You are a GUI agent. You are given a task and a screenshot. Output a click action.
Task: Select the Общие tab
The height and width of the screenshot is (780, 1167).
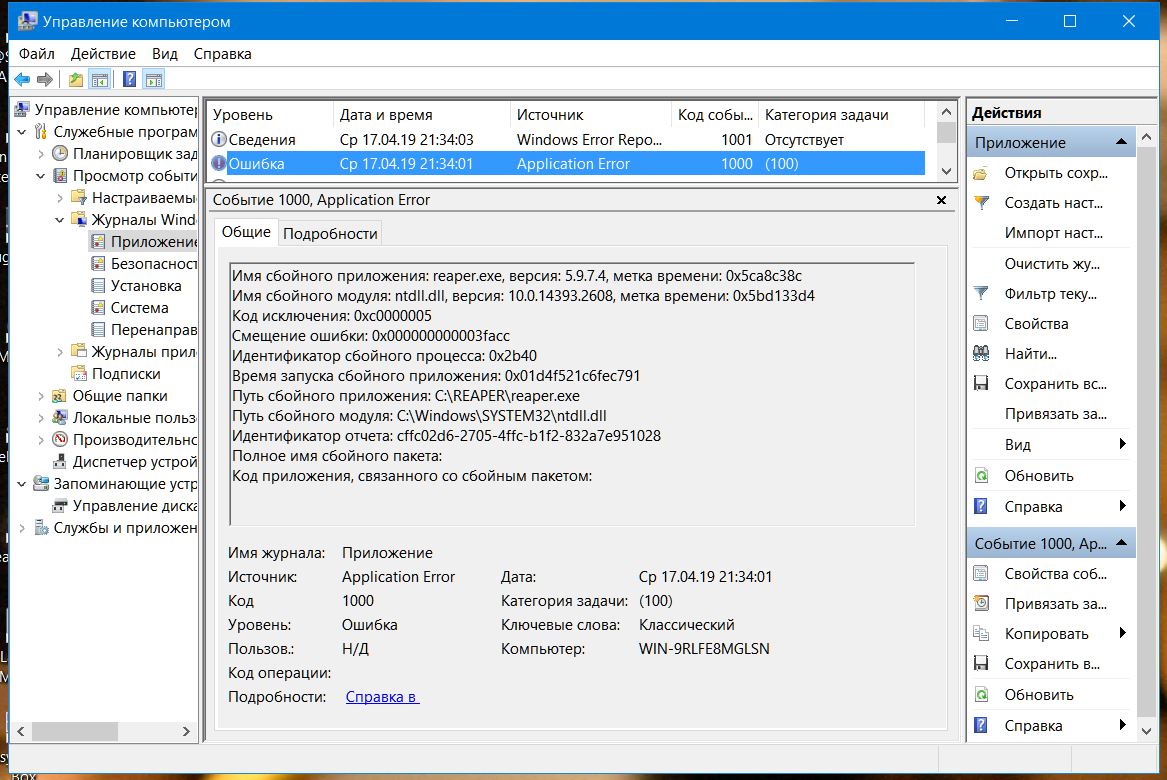[246, 232]
